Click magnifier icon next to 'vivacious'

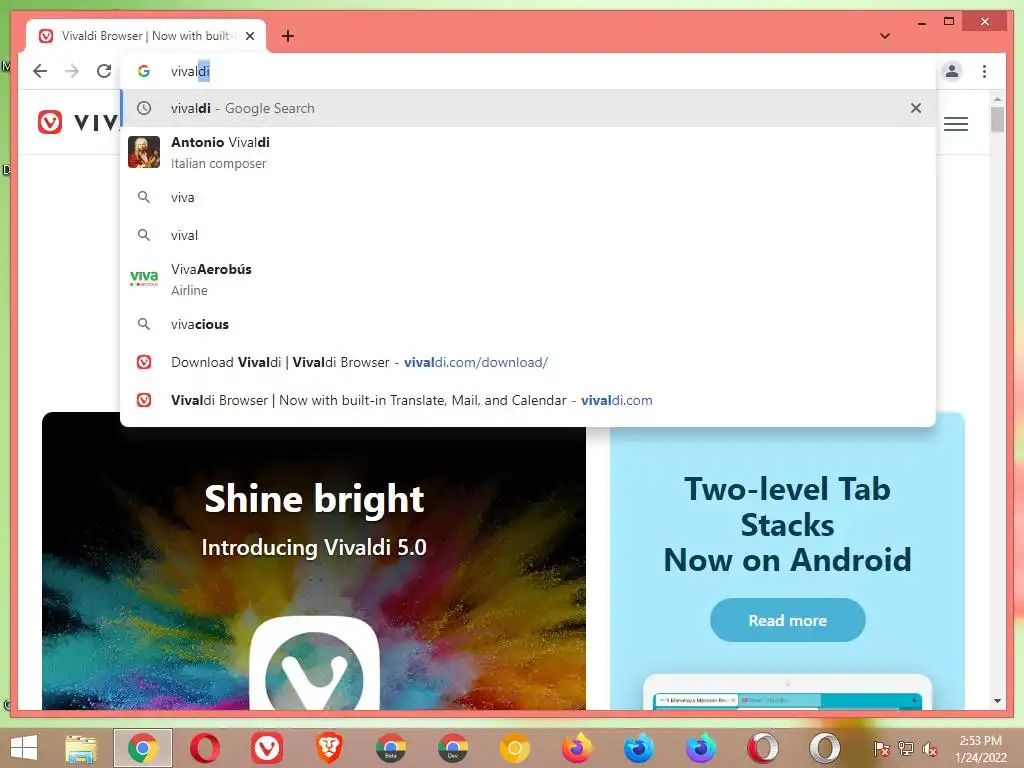point(144,325)
